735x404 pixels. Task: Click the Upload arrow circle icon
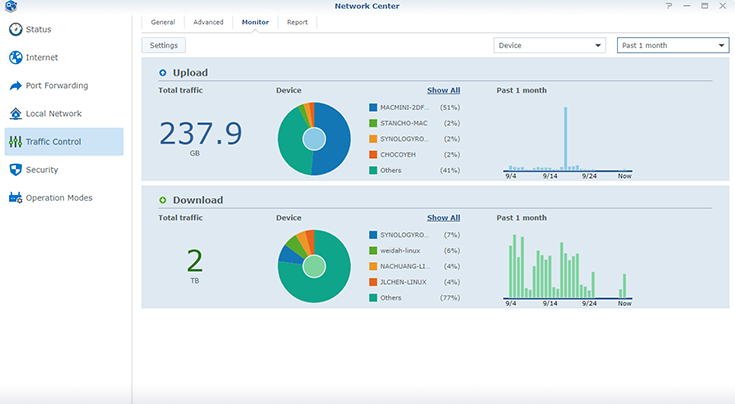point(163,73)
